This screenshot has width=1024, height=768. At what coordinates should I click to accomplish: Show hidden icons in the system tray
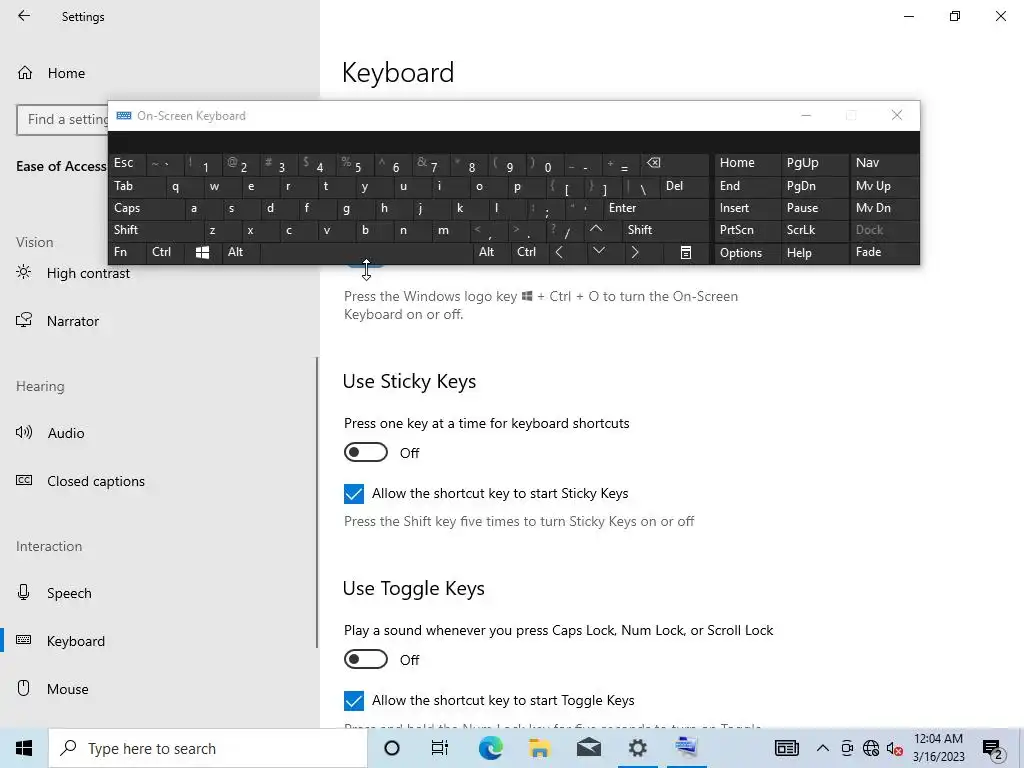click(x=823, y=748)
